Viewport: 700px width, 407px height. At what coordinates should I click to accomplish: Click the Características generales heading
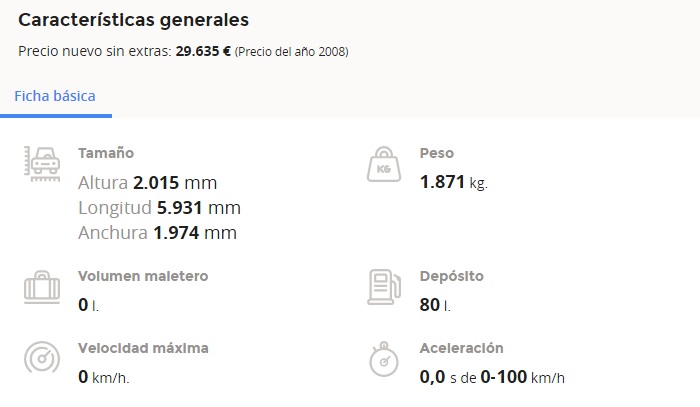coord(133,20)
